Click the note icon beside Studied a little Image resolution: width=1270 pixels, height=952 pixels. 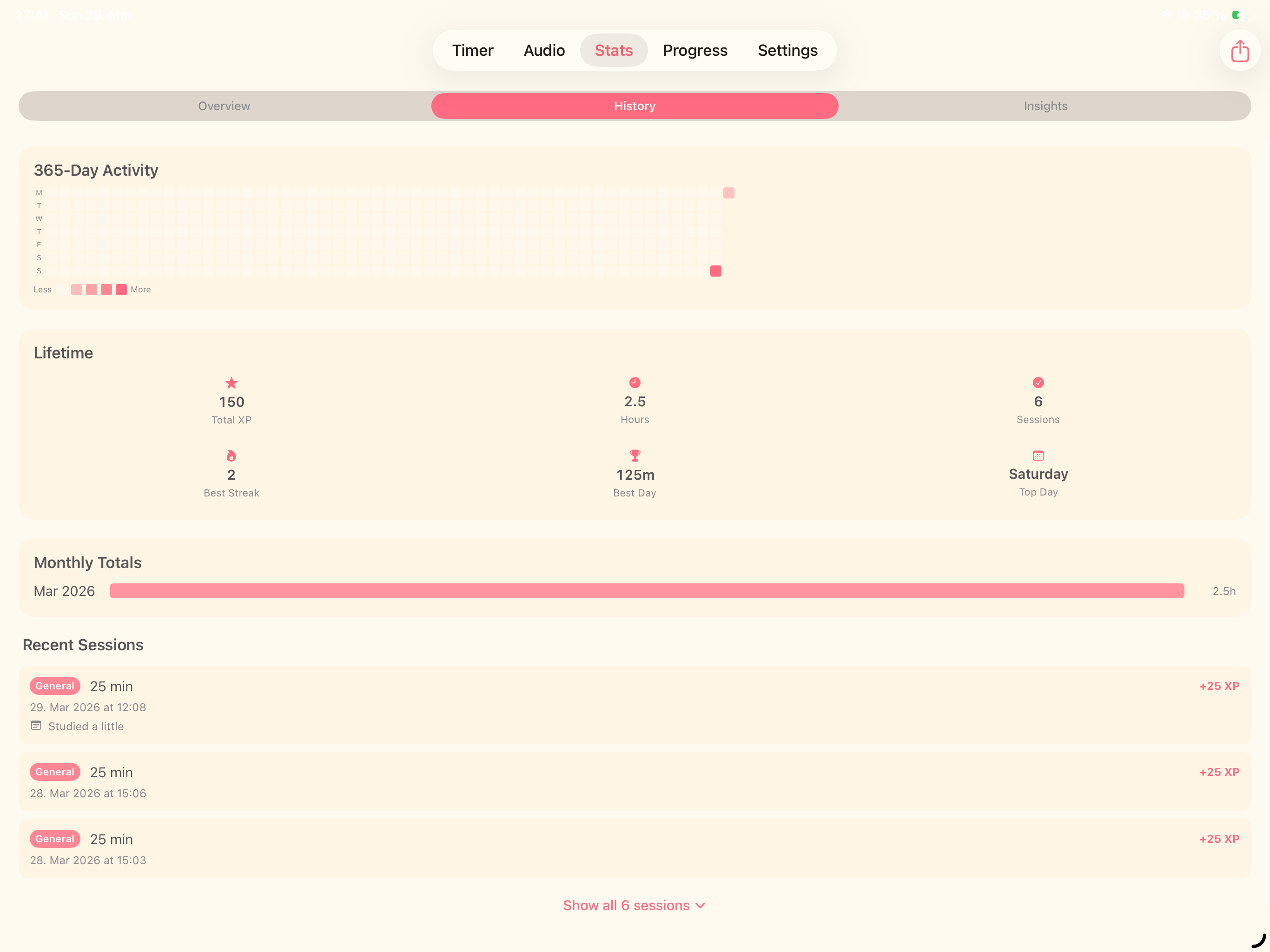point(36,726)
